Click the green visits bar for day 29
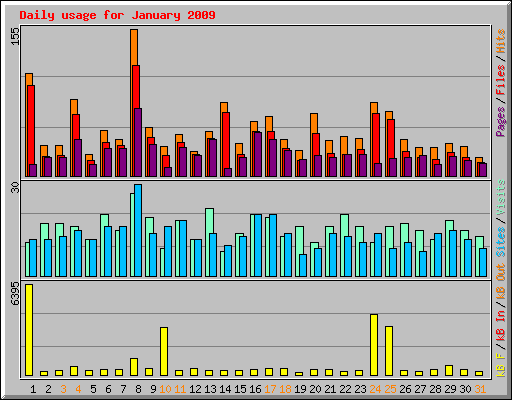 [x=450, y=225]
